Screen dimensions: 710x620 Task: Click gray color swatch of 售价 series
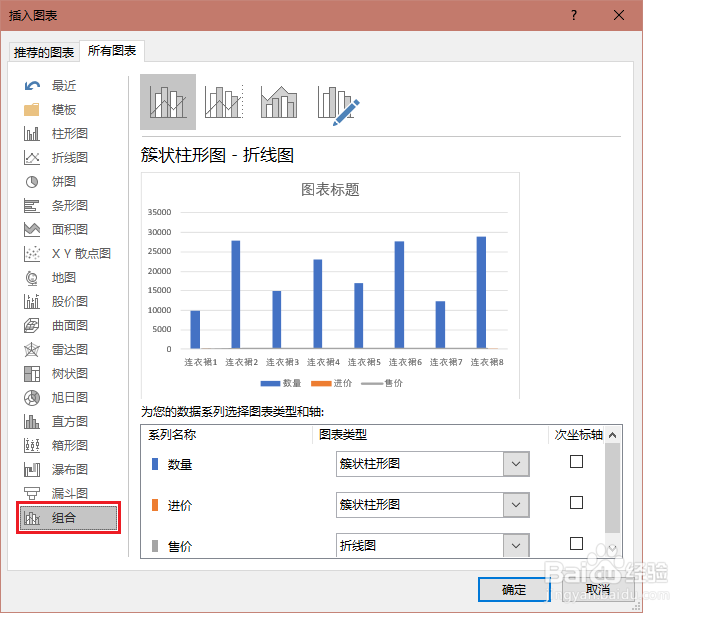(155, 546)
